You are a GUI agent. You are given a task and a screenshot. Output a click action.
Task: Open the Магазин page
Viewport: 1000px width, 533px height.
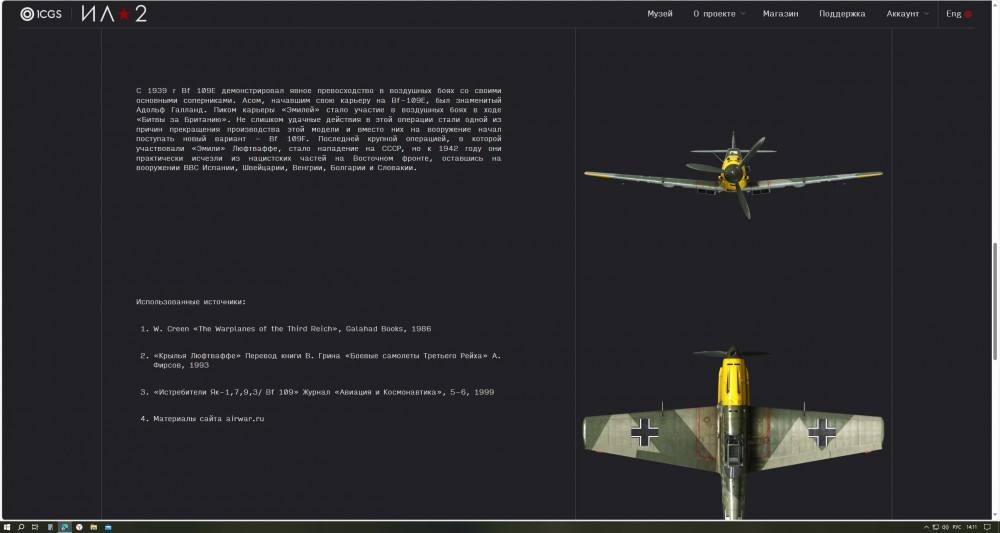click(x=780, y=13)
